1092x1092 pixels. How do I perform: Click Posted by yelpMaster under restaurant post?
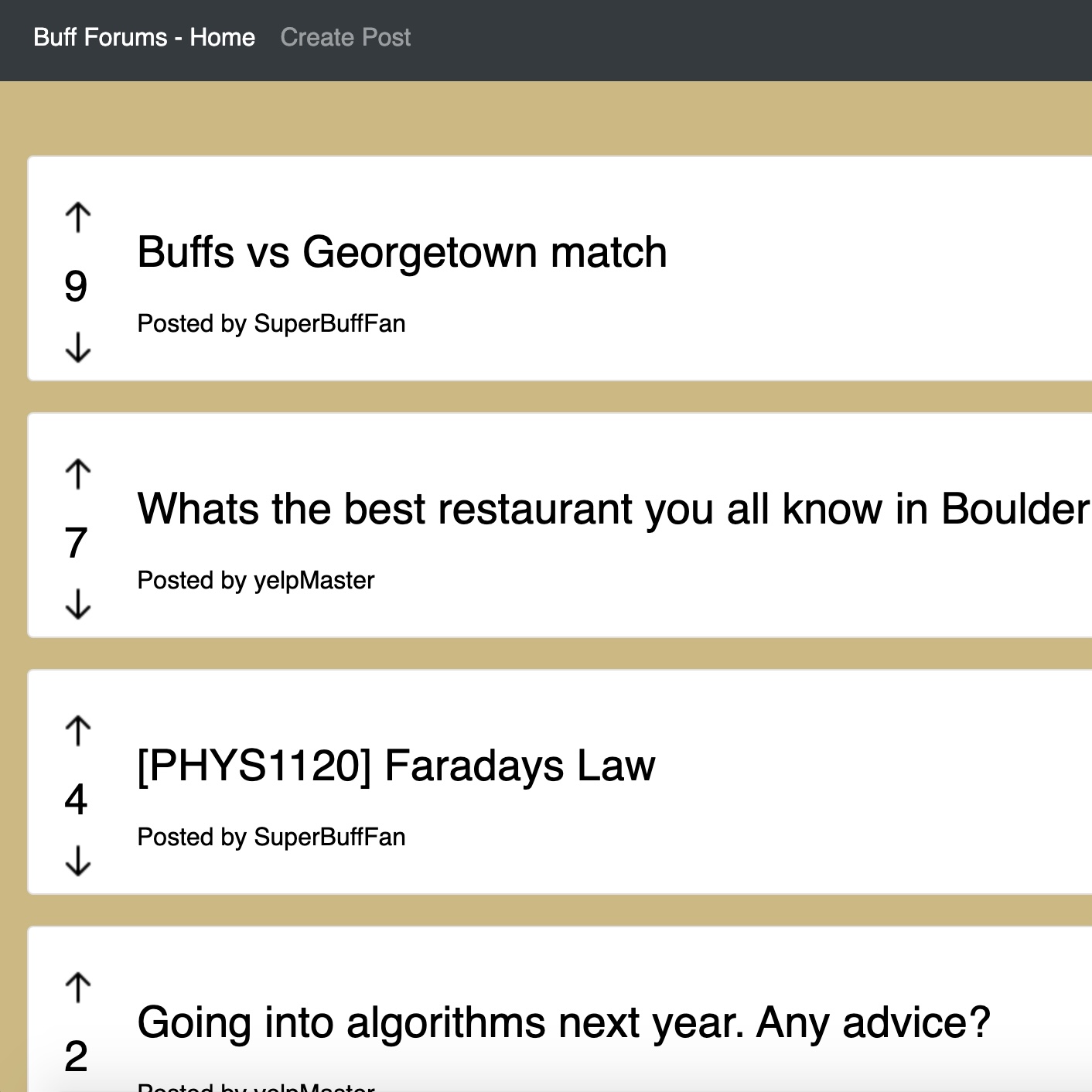coord(256,580)
